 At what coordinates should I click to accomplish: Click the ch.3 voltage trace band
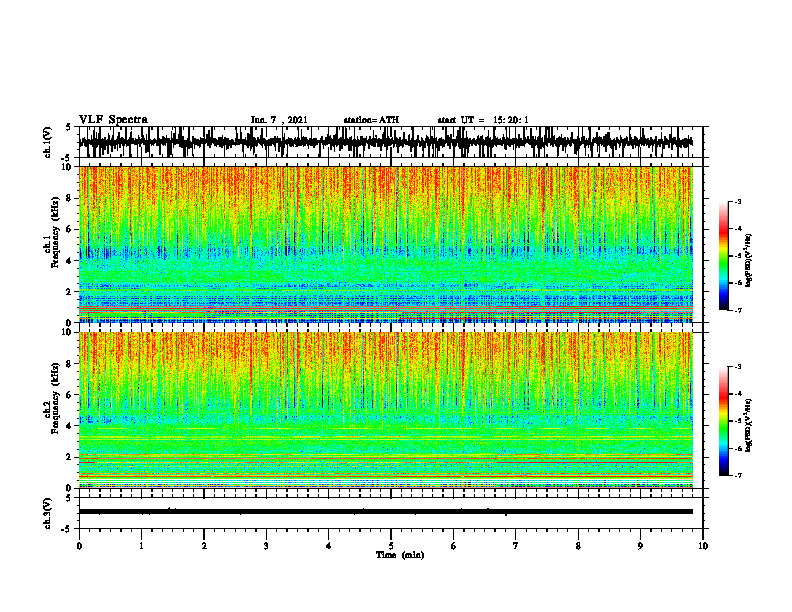pyautogui.click(x=385, y=512)
